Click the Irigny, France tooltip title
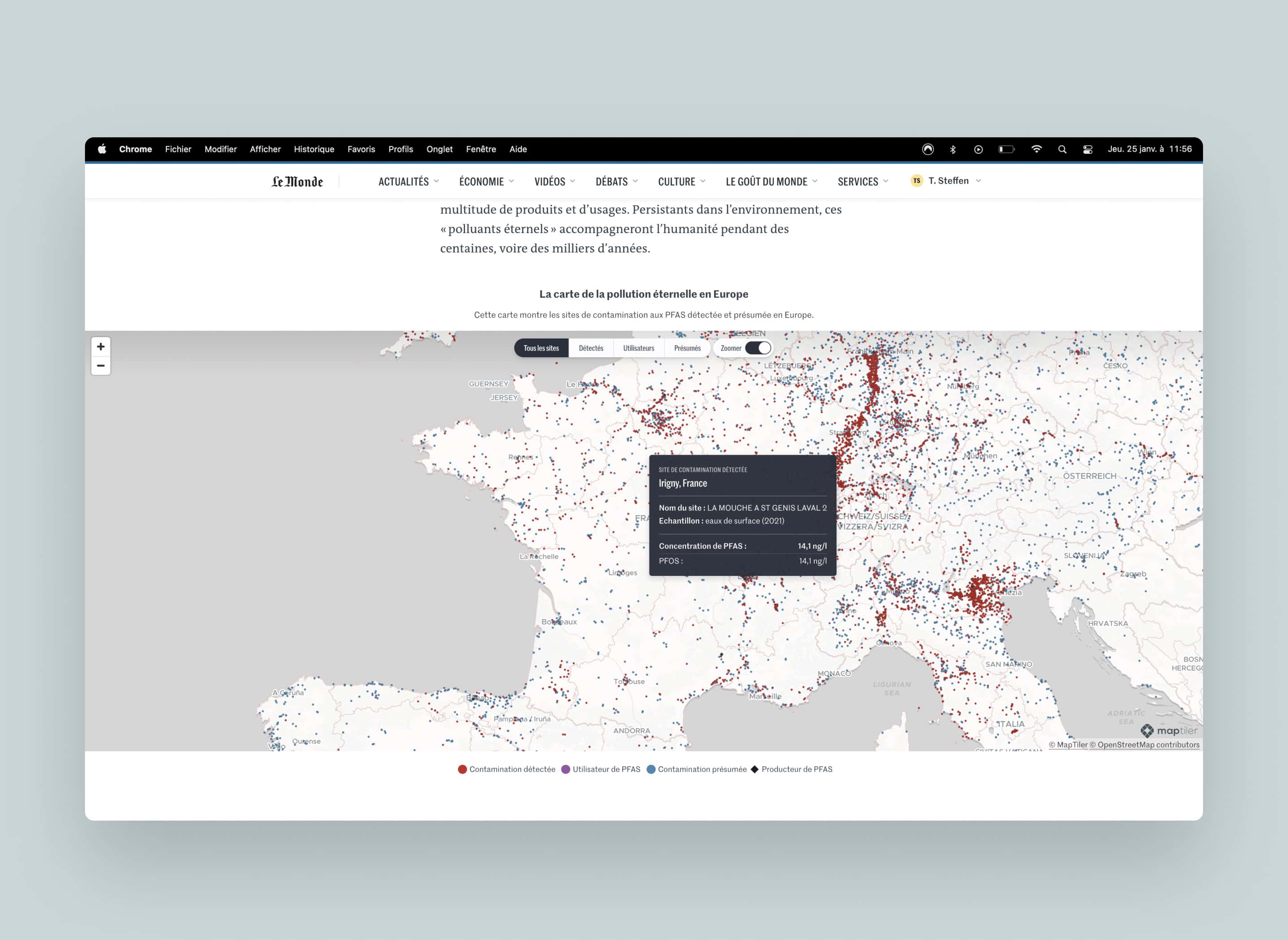The height and width of the screenshot is (940, 1288). click(683, 483)
